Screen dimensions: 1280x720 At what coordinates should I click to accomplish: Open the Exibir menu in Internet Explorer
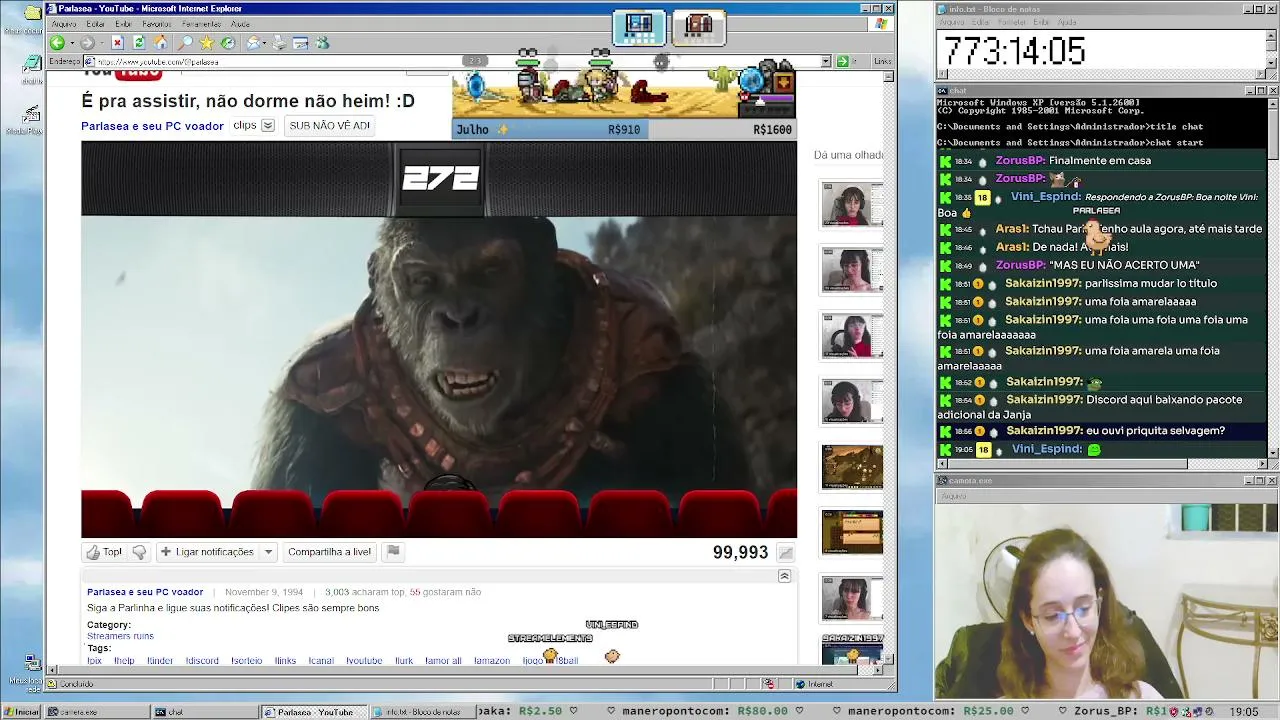tap(123, 24)
